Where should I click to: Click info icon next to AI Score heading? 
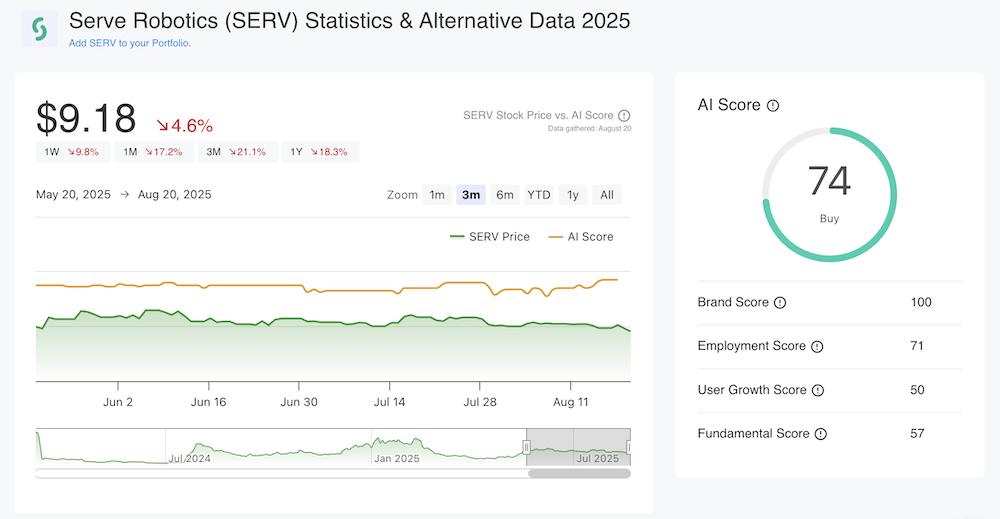click(773, 106)
